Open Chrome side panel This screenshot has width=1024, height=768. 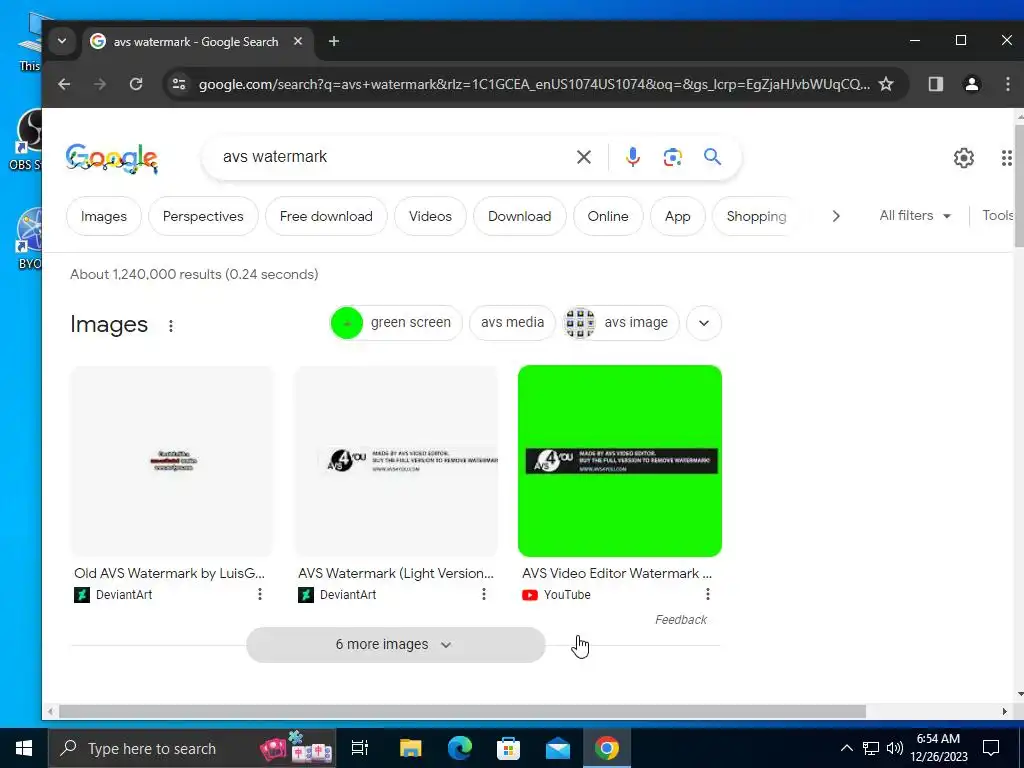pos(935,84)
